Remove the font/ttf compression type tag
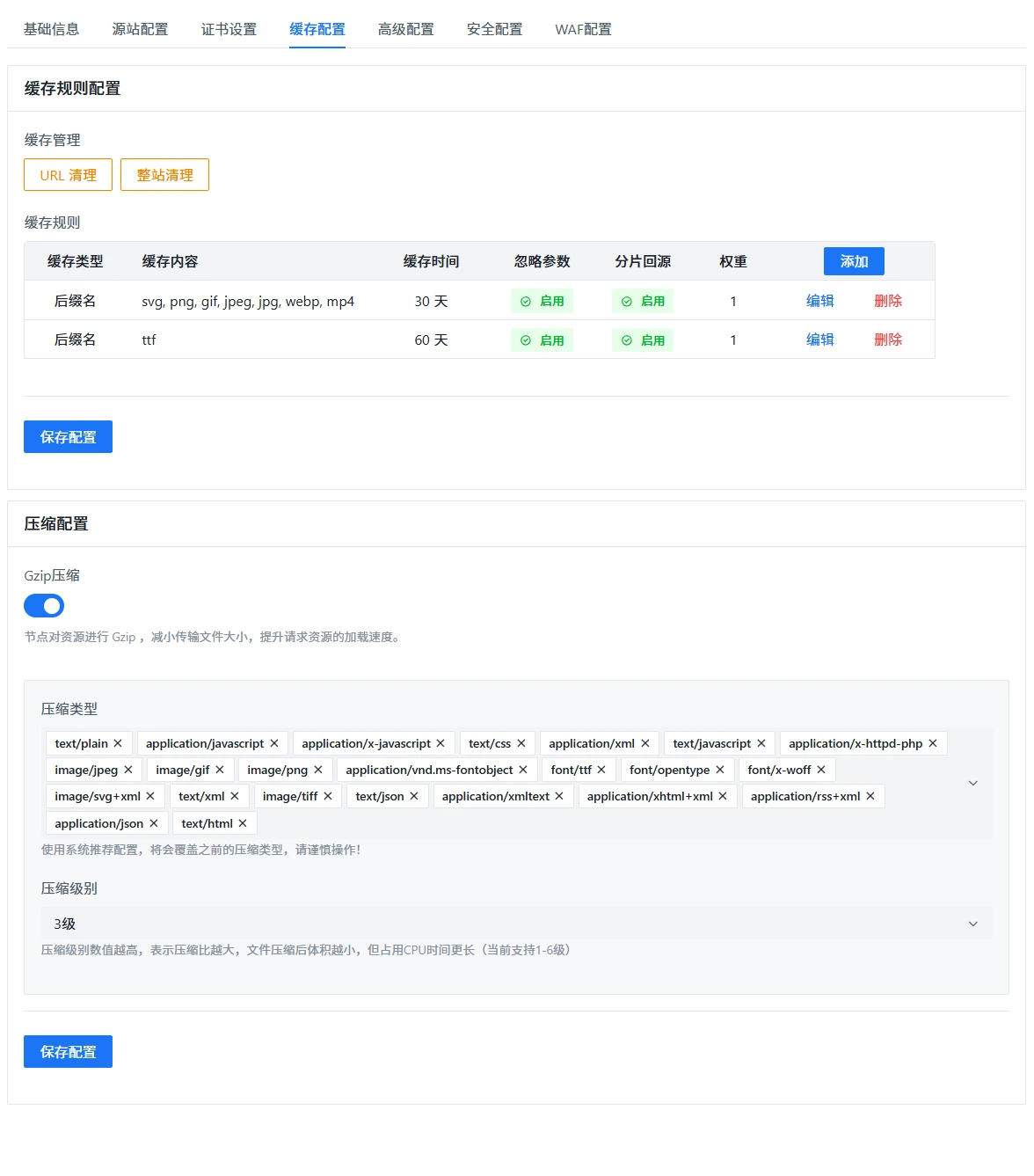1034x1176 pixels. 601,770
